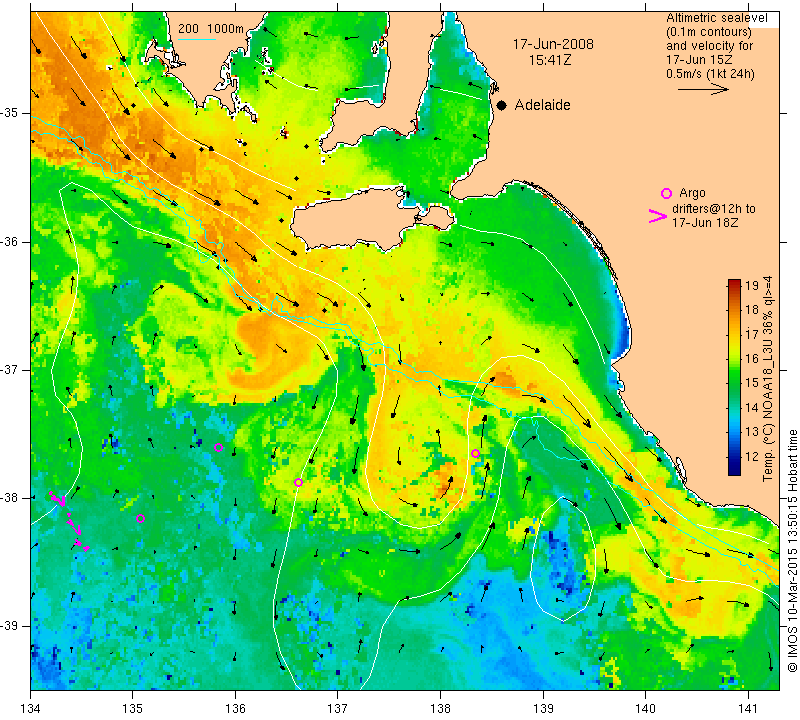The width and height of the screenshot is (800, 720).
Task: Click the longitude axis label 141
Action: click(x=748, y=709)
